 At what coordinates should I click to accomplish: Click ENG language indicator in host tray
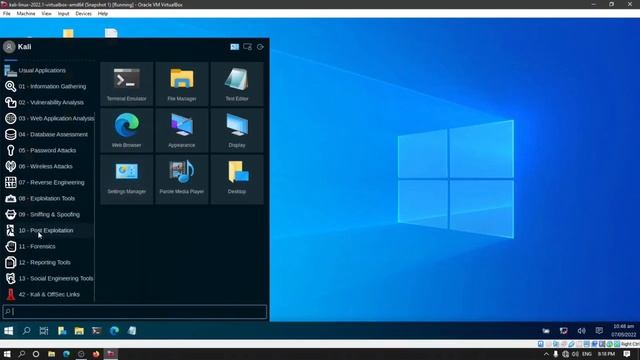(587, 354)
